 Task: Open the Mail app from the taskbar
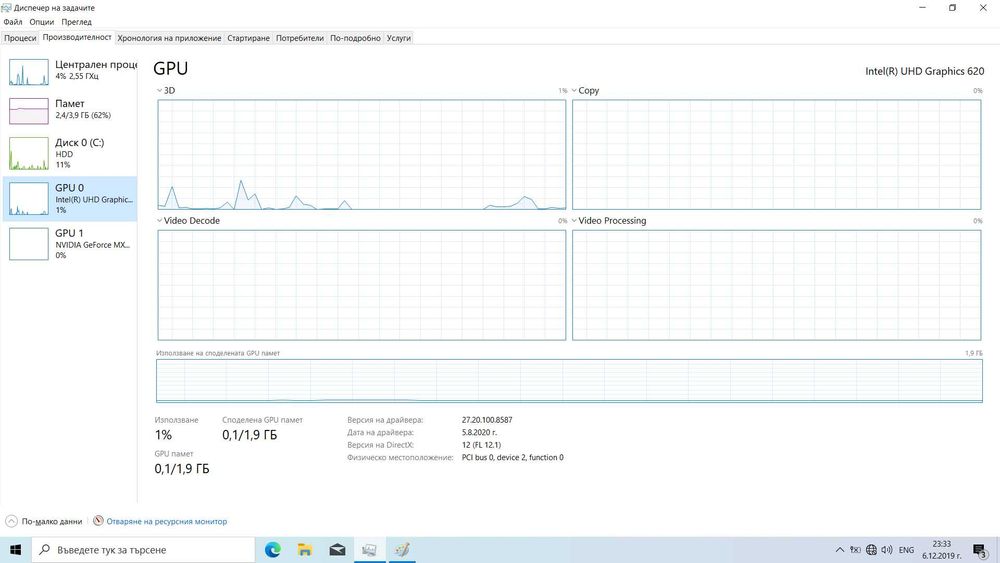tap(337, 550)
